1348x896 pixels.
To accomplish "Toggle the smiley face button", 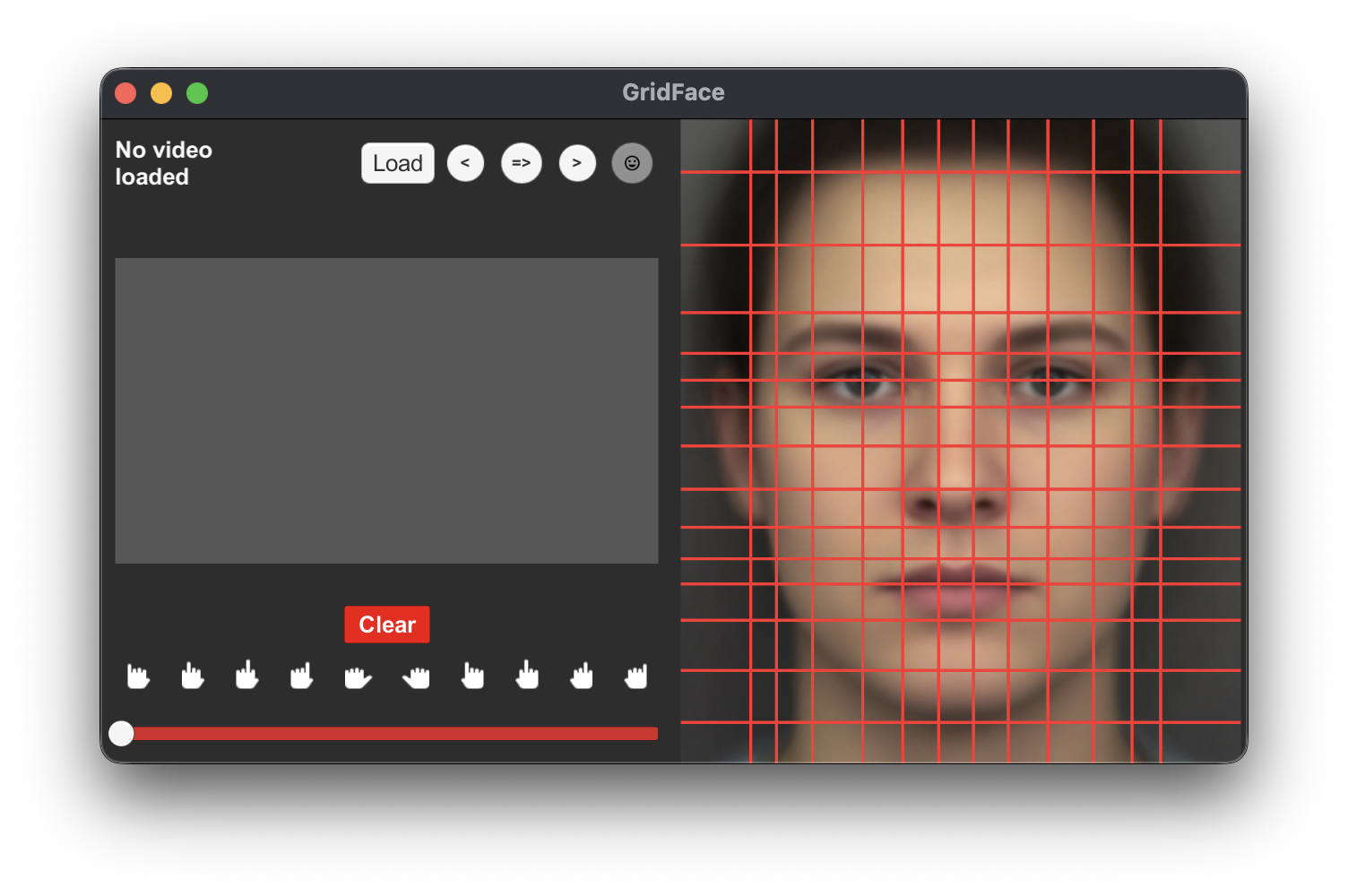I will coord(632,163).
